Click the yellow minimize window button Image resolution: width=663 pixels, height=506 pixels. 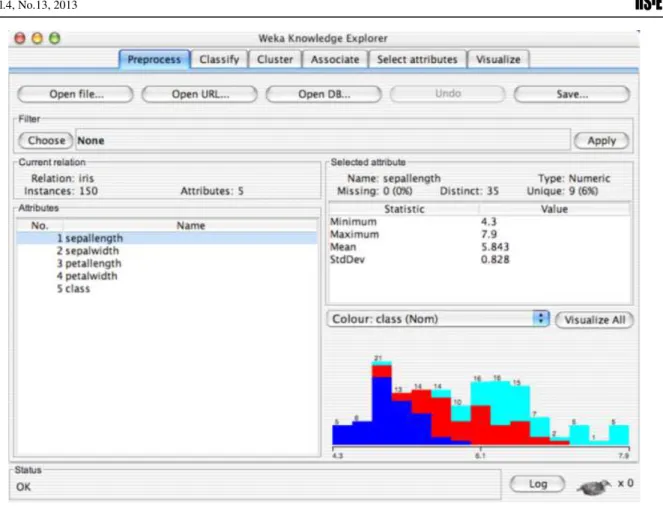[37, 38]
